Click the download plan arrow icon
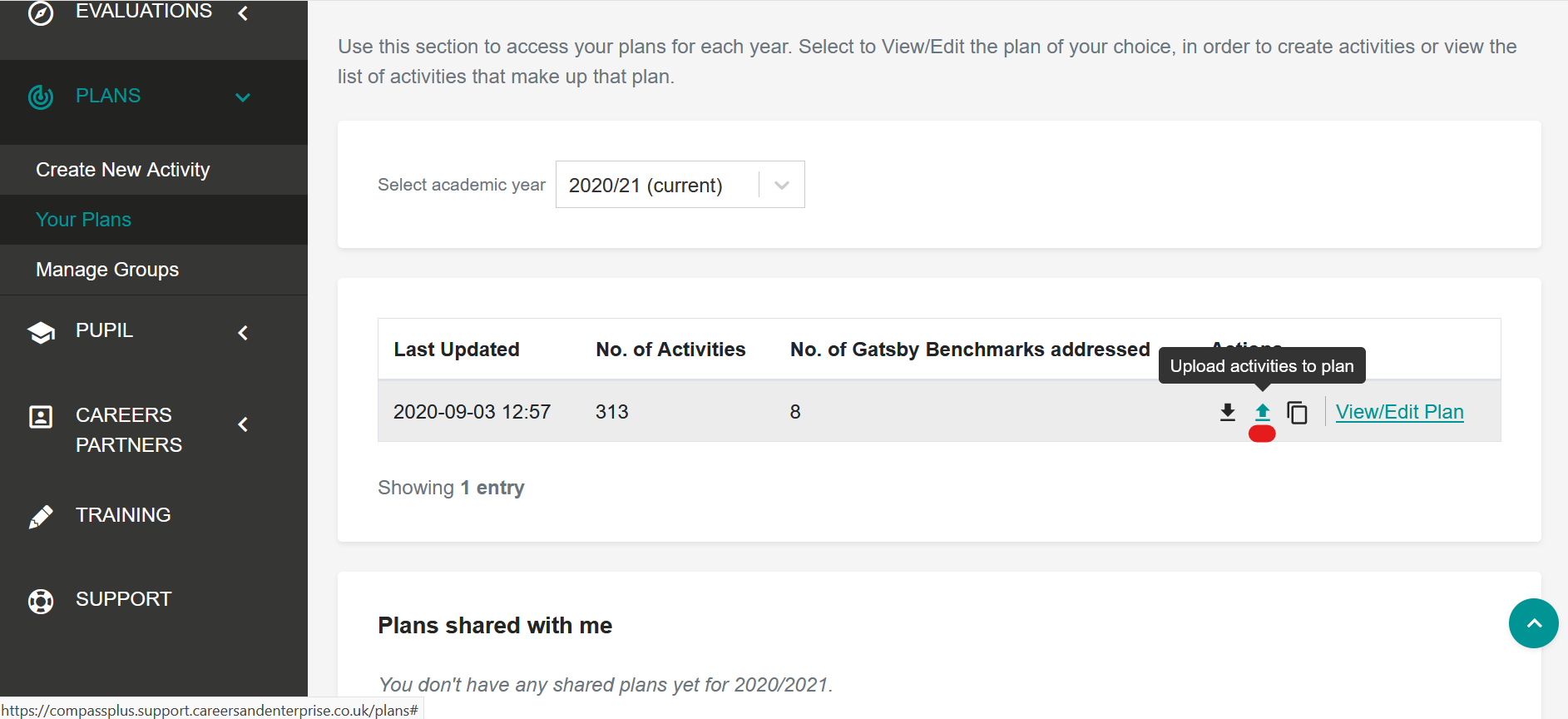Viewport: 1568px width, 719px height. (x=1227, y=412)
